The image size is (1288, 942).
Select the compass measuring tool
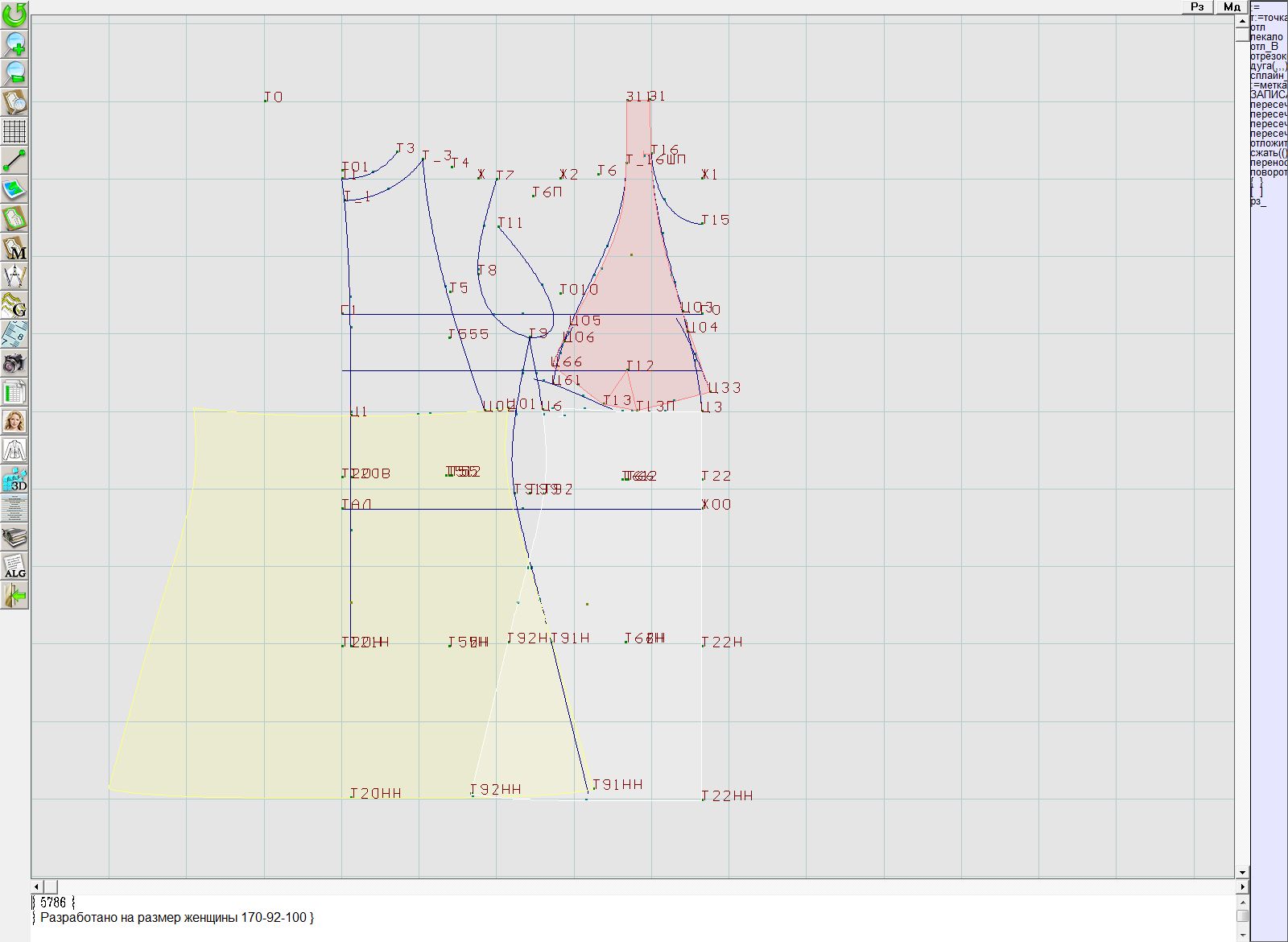click(14, 276)
